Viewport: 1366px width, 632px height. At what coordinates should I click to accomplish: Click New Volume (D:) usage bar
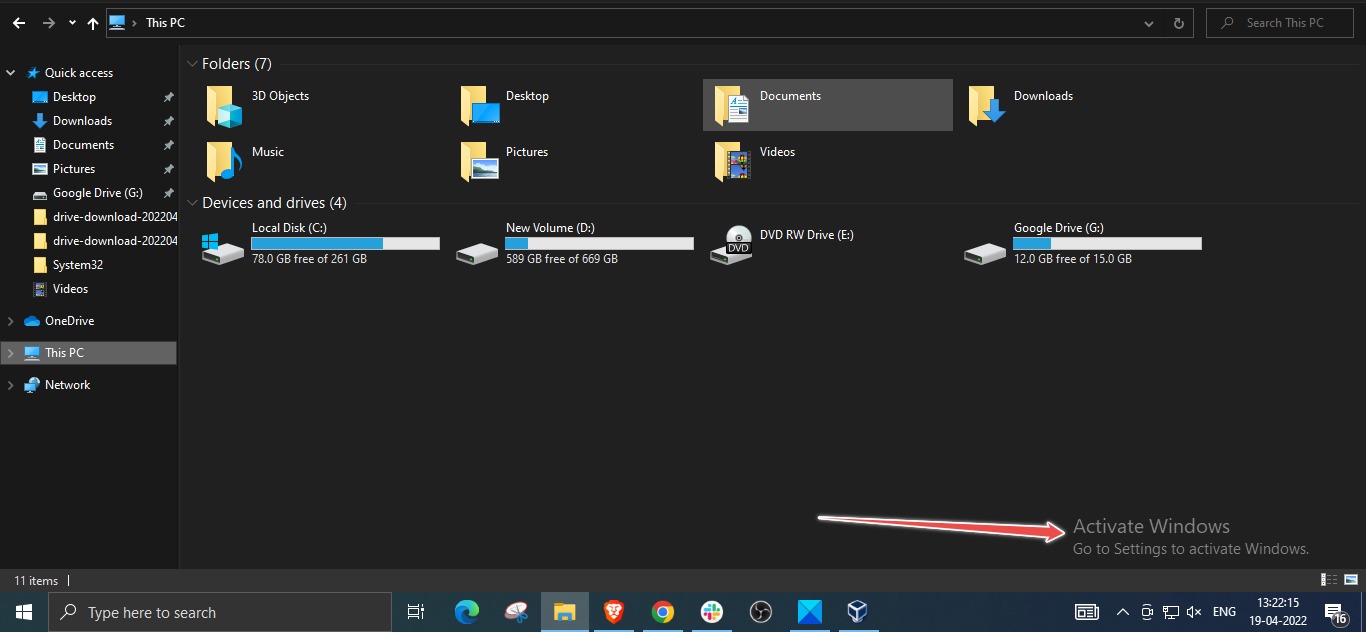[599, 243]
